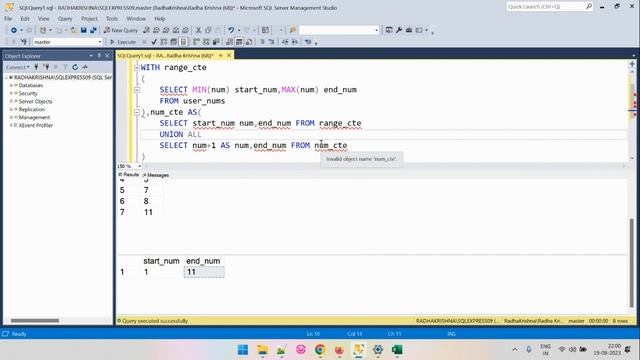Click the Increase Indent icon
The width and height of the screenshot is (640, 360).
click(x=295, y=42)
